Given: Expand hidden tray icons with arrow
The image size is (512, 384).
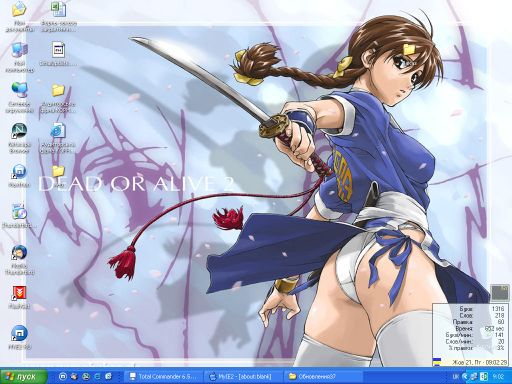Looking at the screenshot, I should 465,377.
